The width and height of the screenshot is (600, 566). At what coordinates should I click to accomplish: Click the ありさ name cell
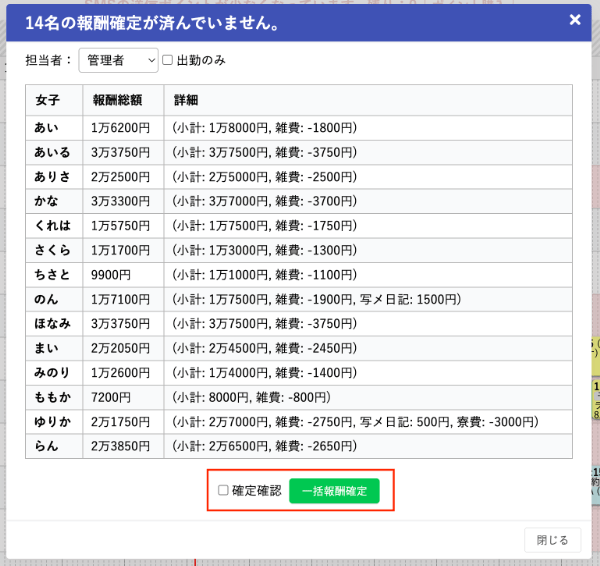pyautogui.click(x=52, y=177)
